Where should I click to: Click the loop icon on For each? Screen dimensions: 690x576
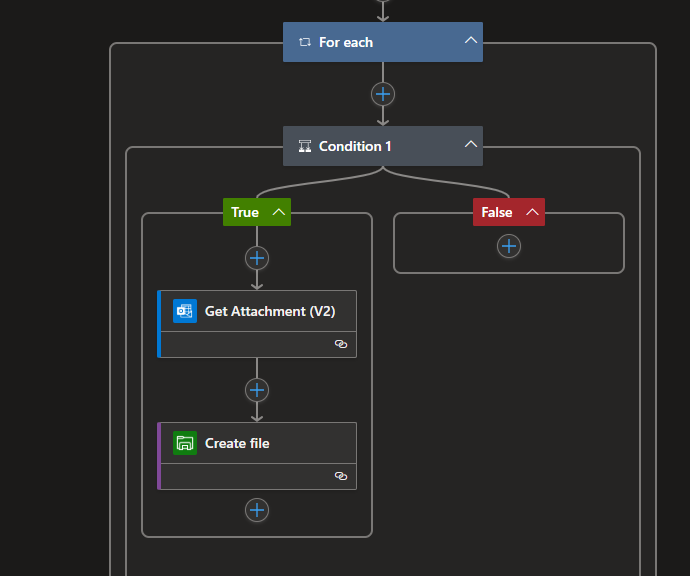[305, 42]
